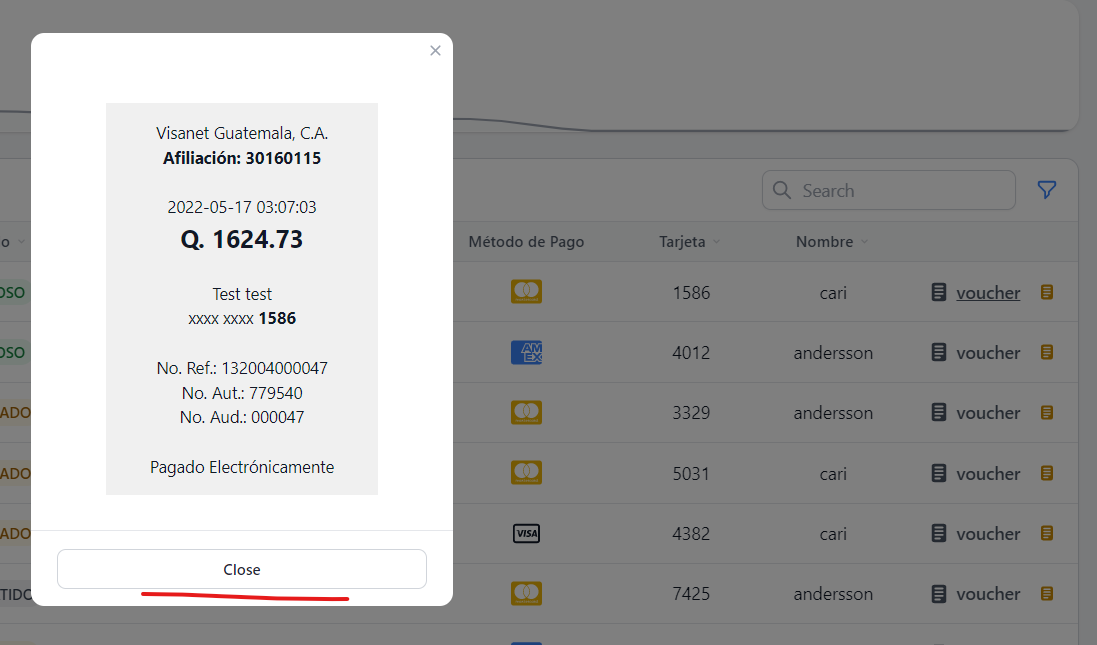
Task: Open the Nombre column sort dropdown
Action: point(864,241)
